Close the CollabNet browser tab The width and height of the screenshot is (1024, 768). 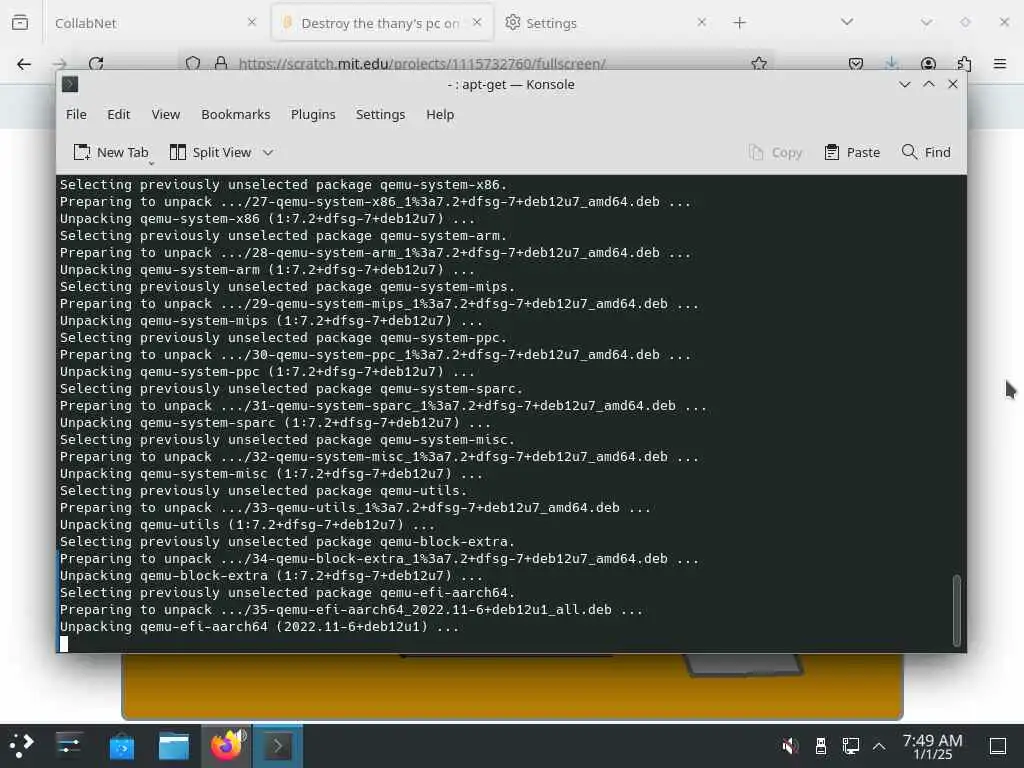(x=252, y=22)
